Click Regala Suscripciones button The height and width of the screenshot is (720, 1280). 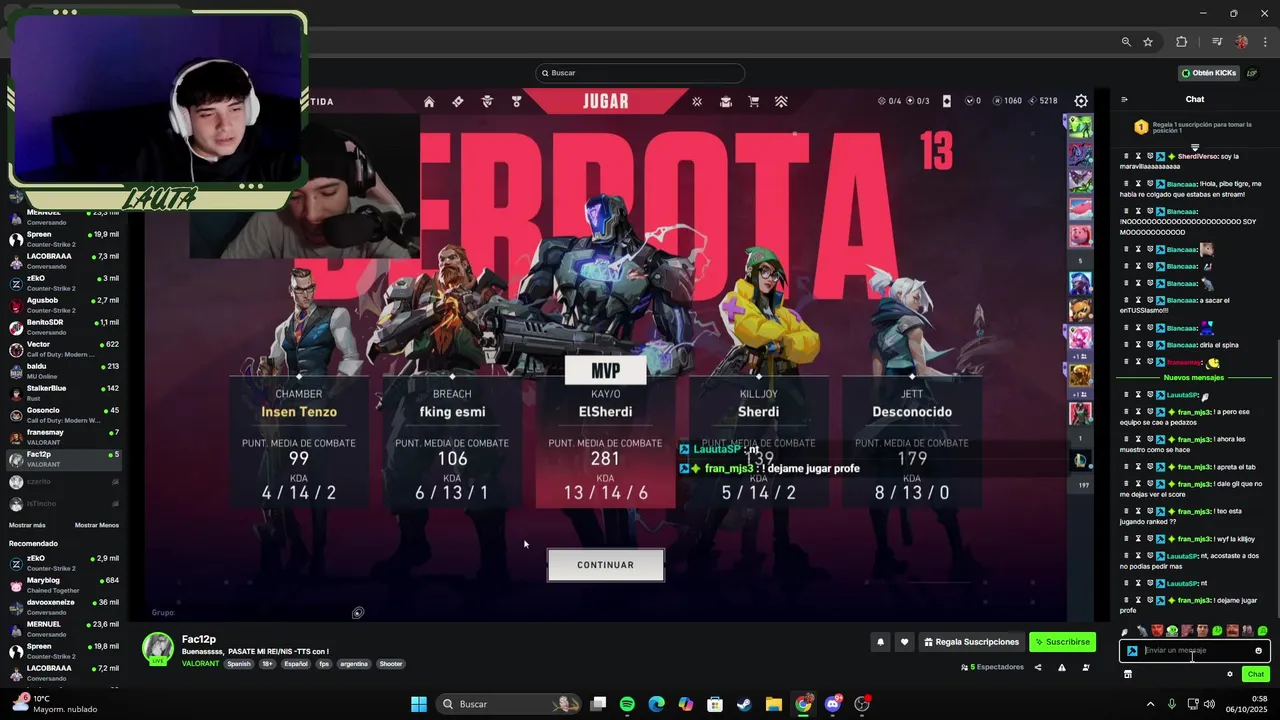pyautogui.click(x=972, y=642)
